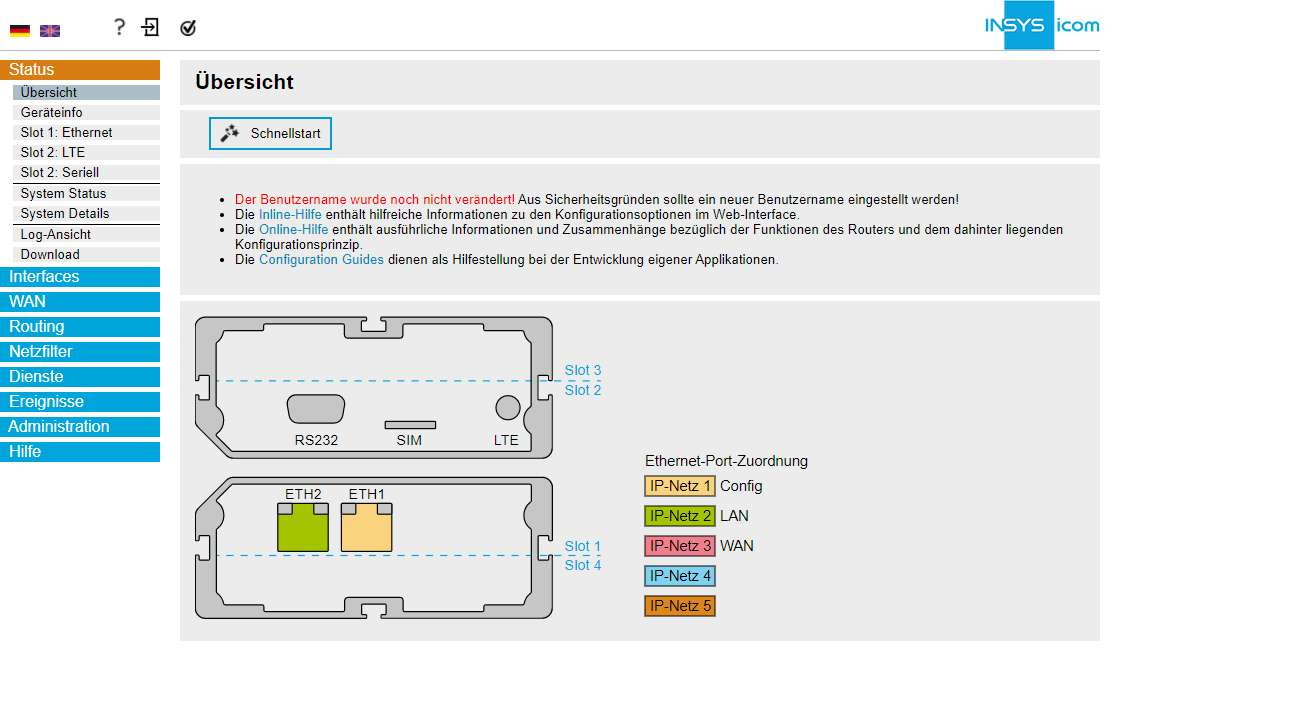The height and width of the screenshot is (720, 1292).
Task: Switch language to German flag
Action: [20, 31]
